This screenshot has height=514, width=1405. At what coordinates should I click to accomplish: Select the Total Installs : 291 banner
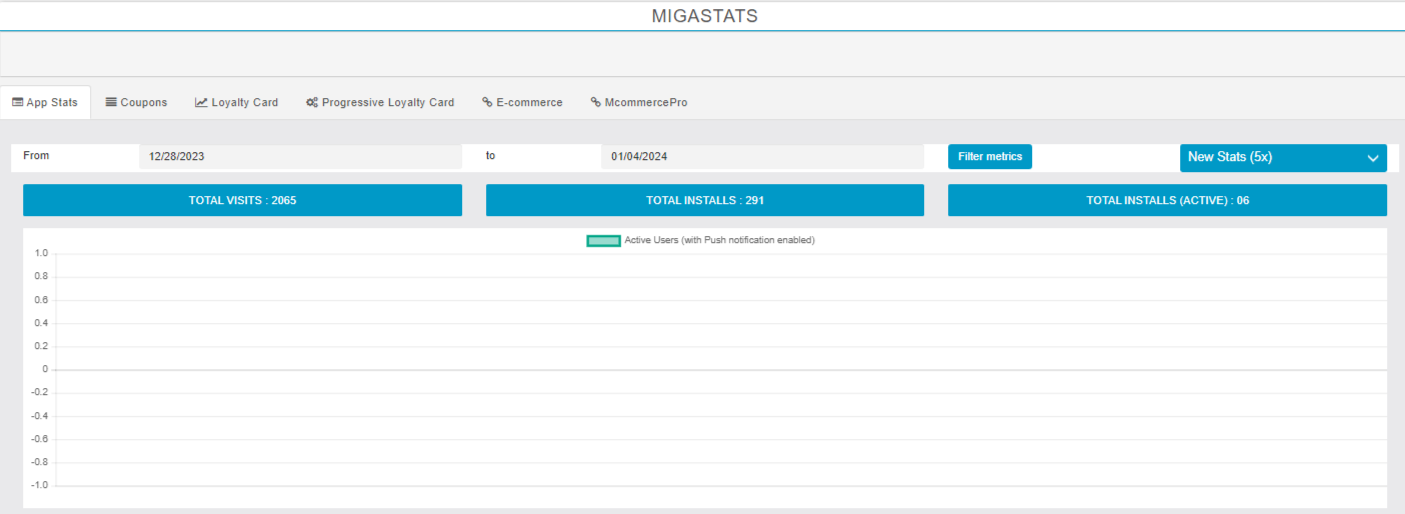tap(705, 200)
